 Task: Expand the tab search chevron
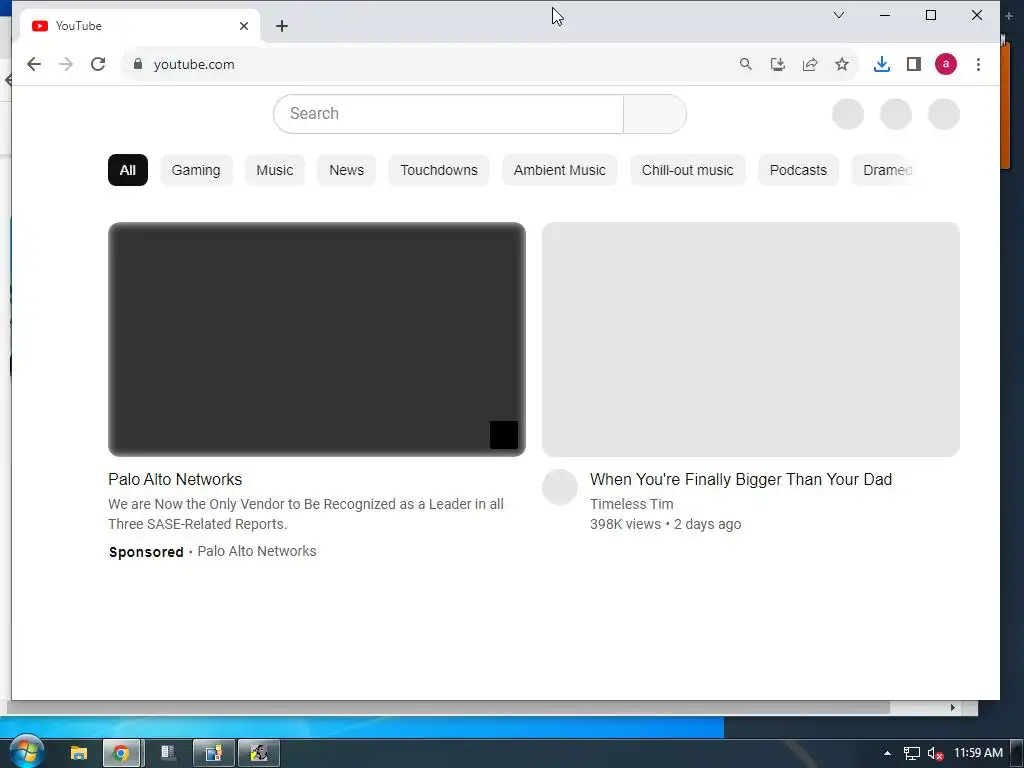coord(839,15)
